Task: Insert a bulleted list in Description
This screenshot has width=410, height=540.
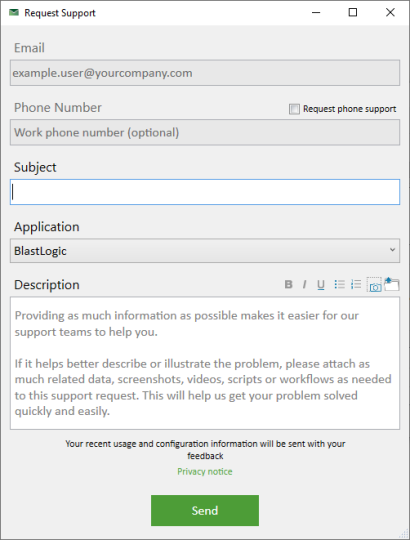Action: tap(339, 284)
